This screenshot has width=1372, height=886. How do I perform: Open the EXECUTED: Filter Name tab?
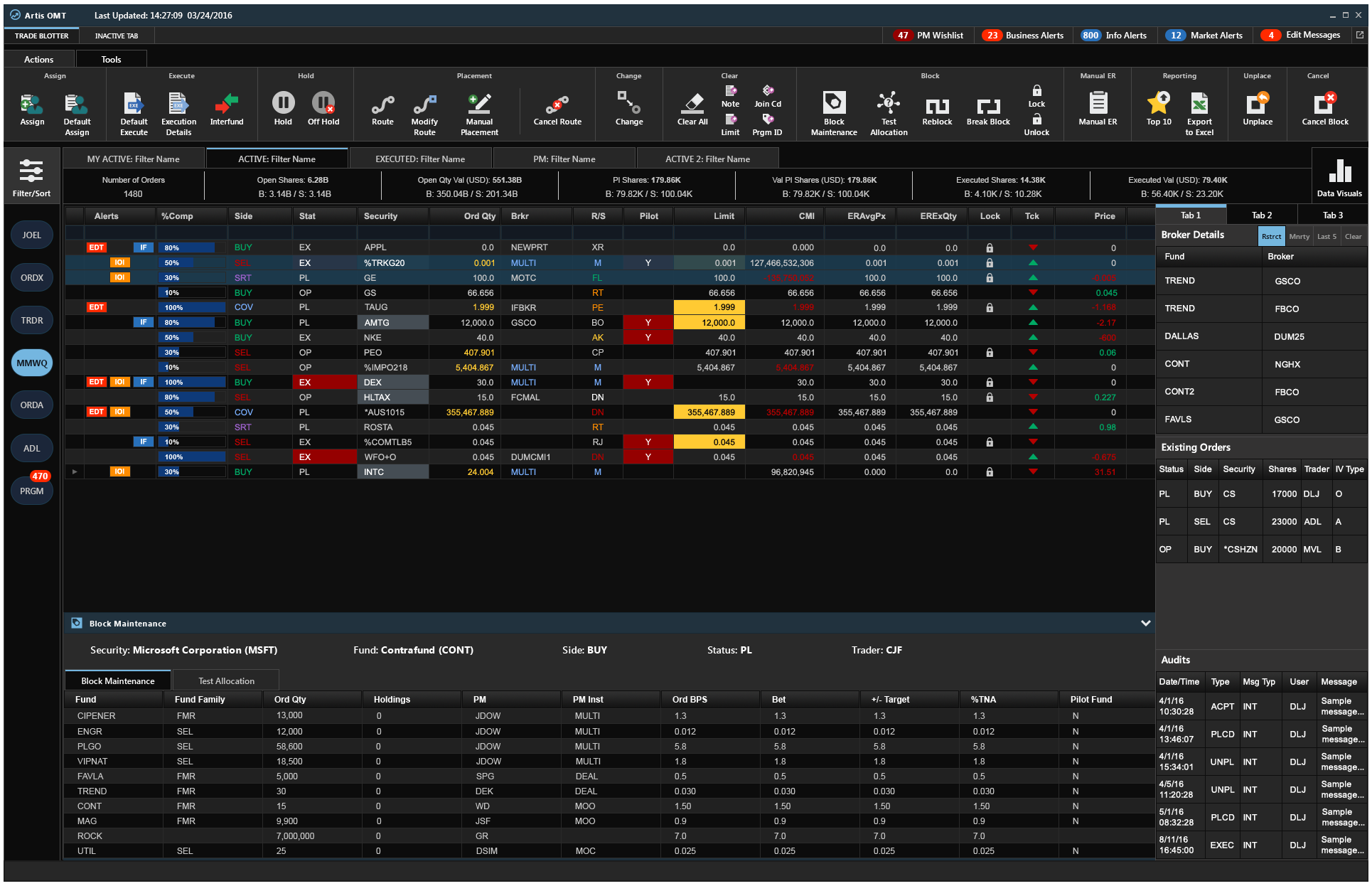pyautogui.click(x=420, y=159)
